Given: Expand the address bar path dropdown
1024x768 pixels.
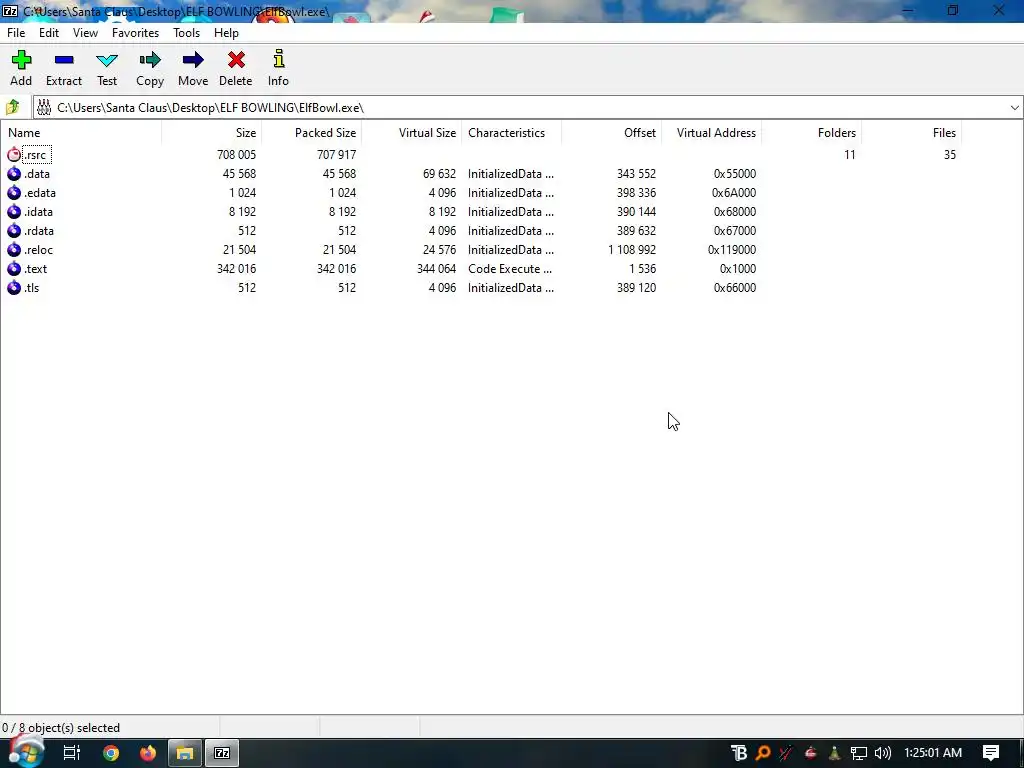Looking at the screenshot, I should coord(1014,108).
